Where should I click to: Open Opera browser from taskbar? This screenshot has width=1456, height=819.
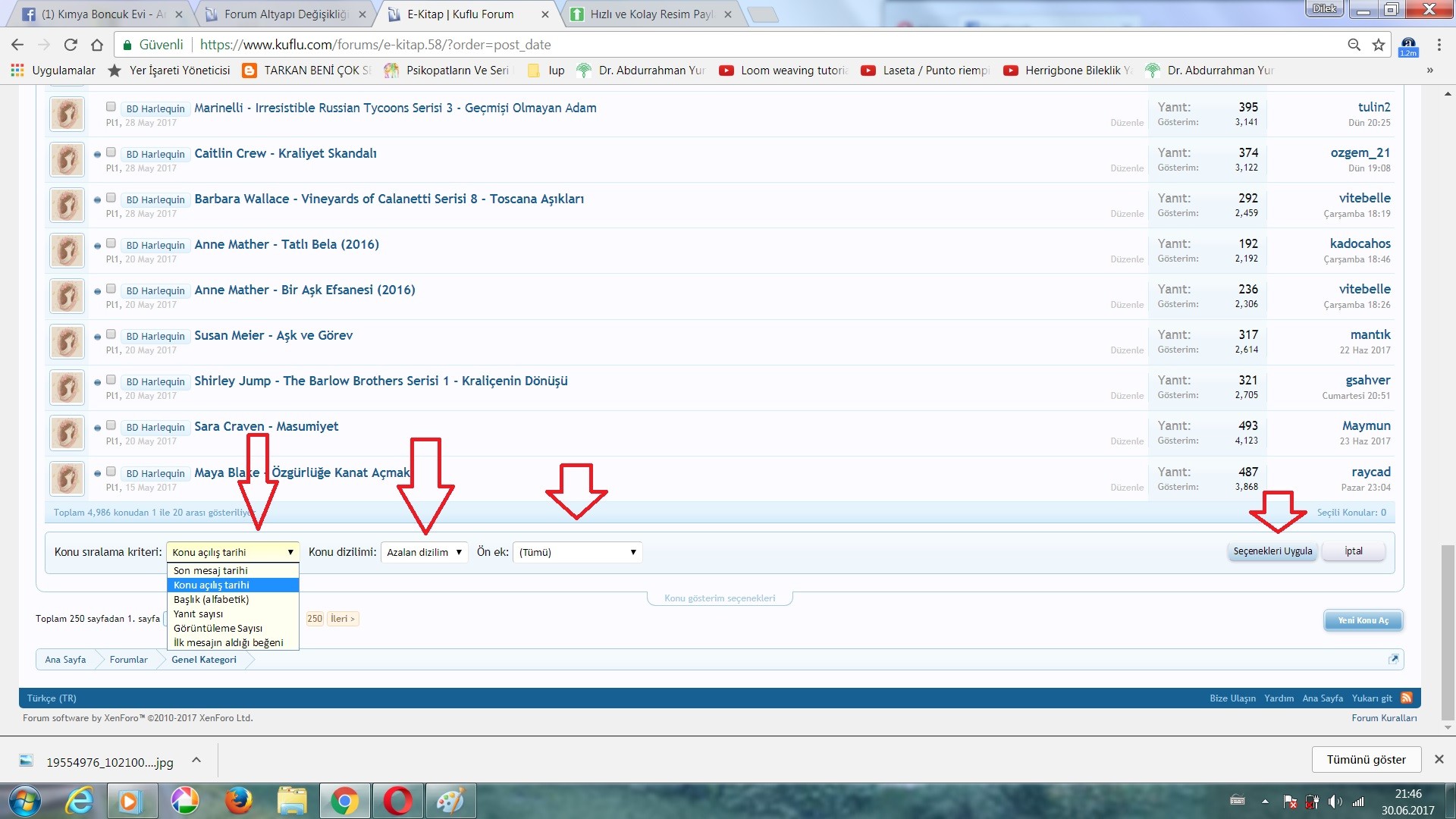click(x=397, y=801)
